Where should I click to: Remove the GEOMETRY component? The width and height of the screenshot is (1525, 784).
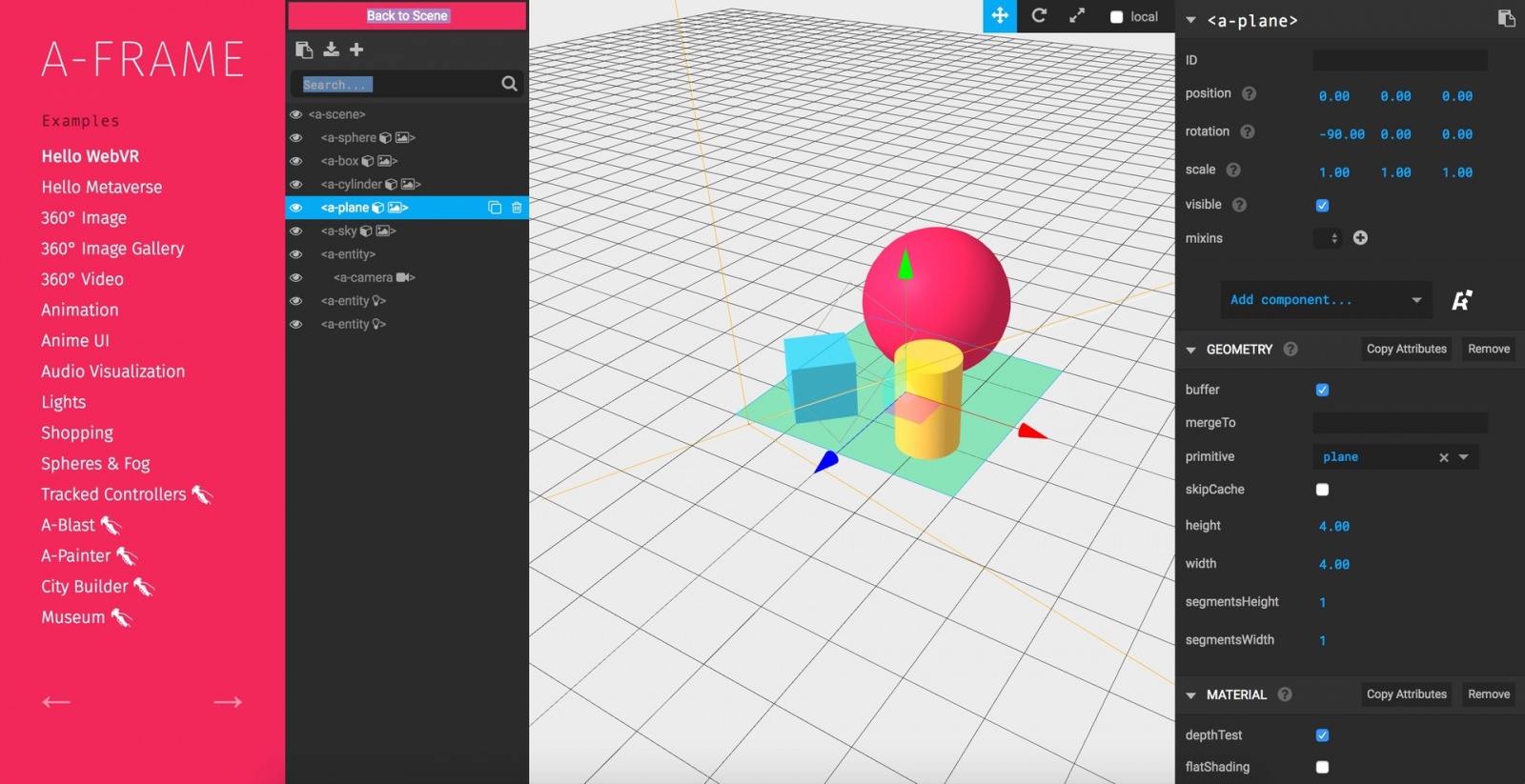[1489, 350]
